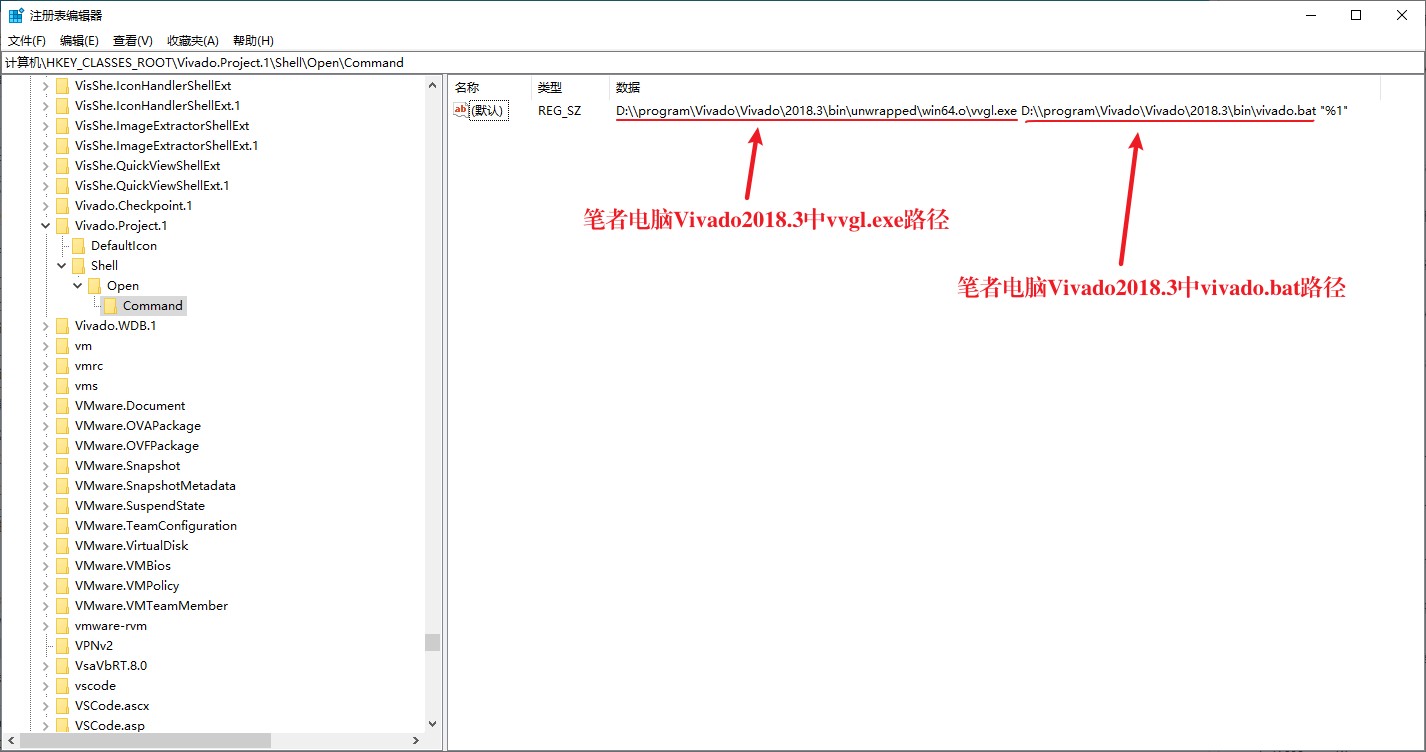Expand the VMware.Document key

pyautogui.click(x=45, y=406)
